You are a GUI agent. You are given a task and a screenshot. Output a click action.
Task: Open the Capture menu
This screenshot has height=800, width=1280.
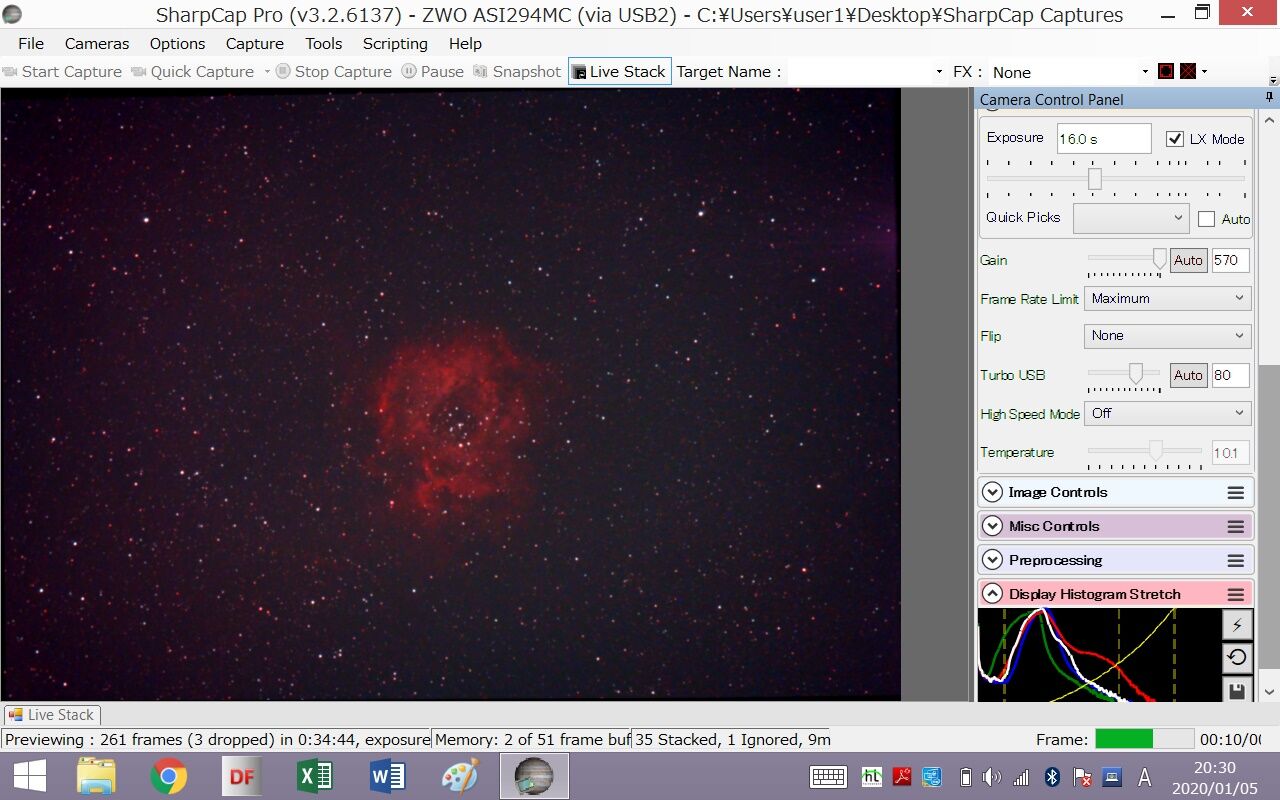click(x=255, y=43)
